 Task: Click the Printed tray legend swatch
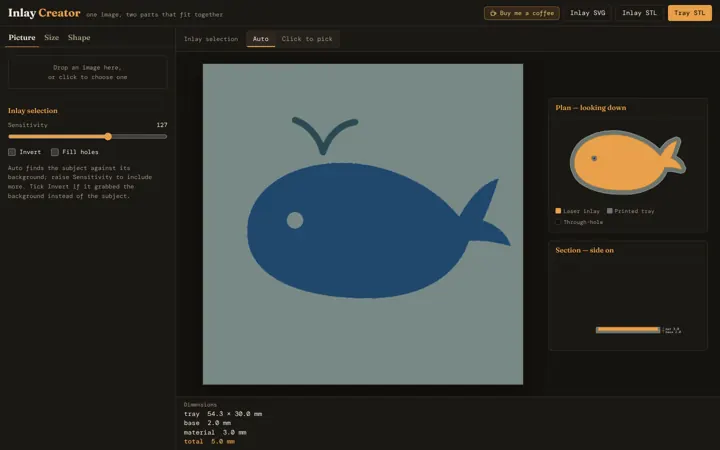pyautogui.click(x=609, y=211)
